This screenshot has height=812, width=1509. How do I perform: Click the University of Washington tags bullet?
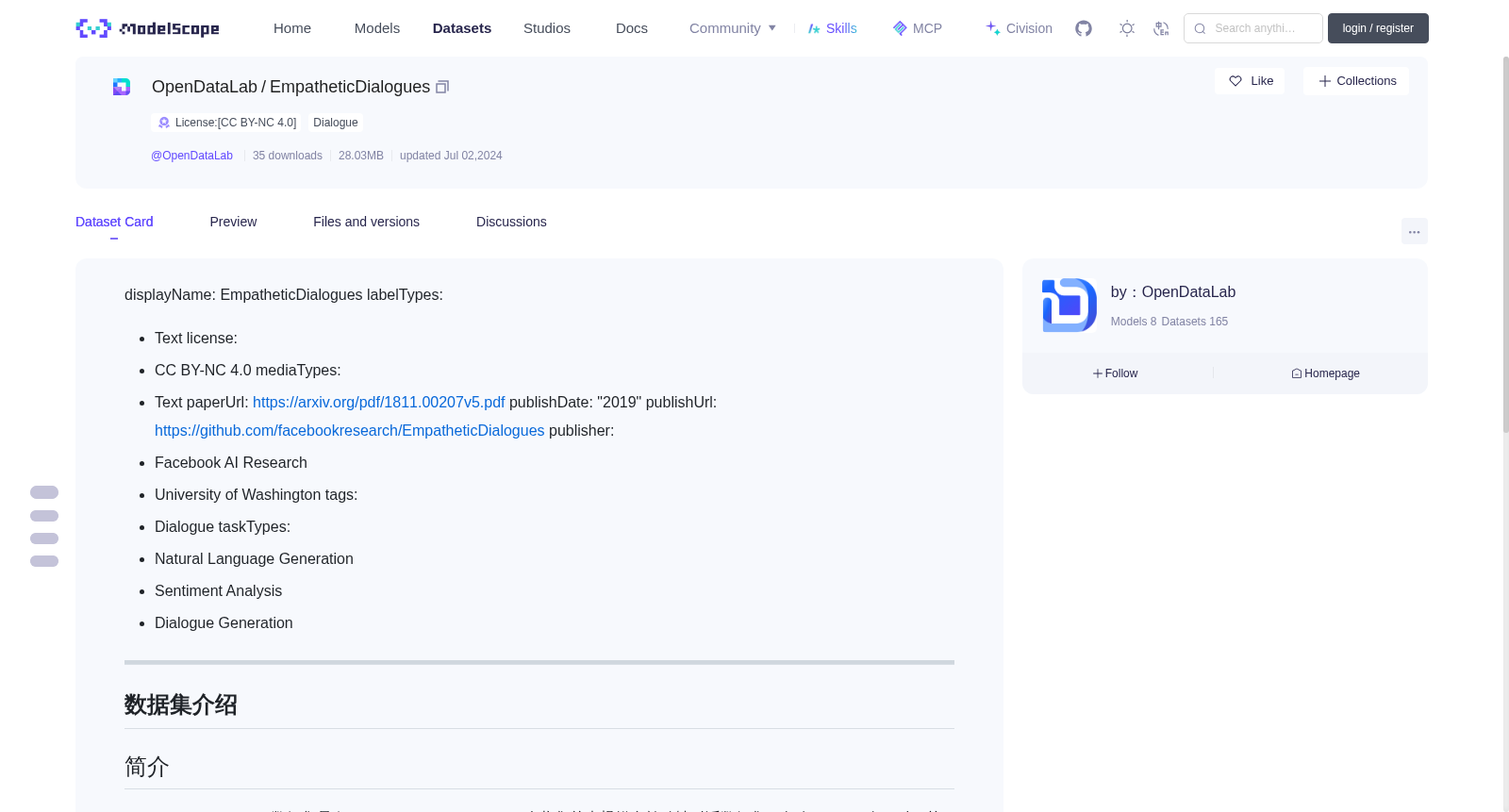pyautogui.click(x=257, y=494)
